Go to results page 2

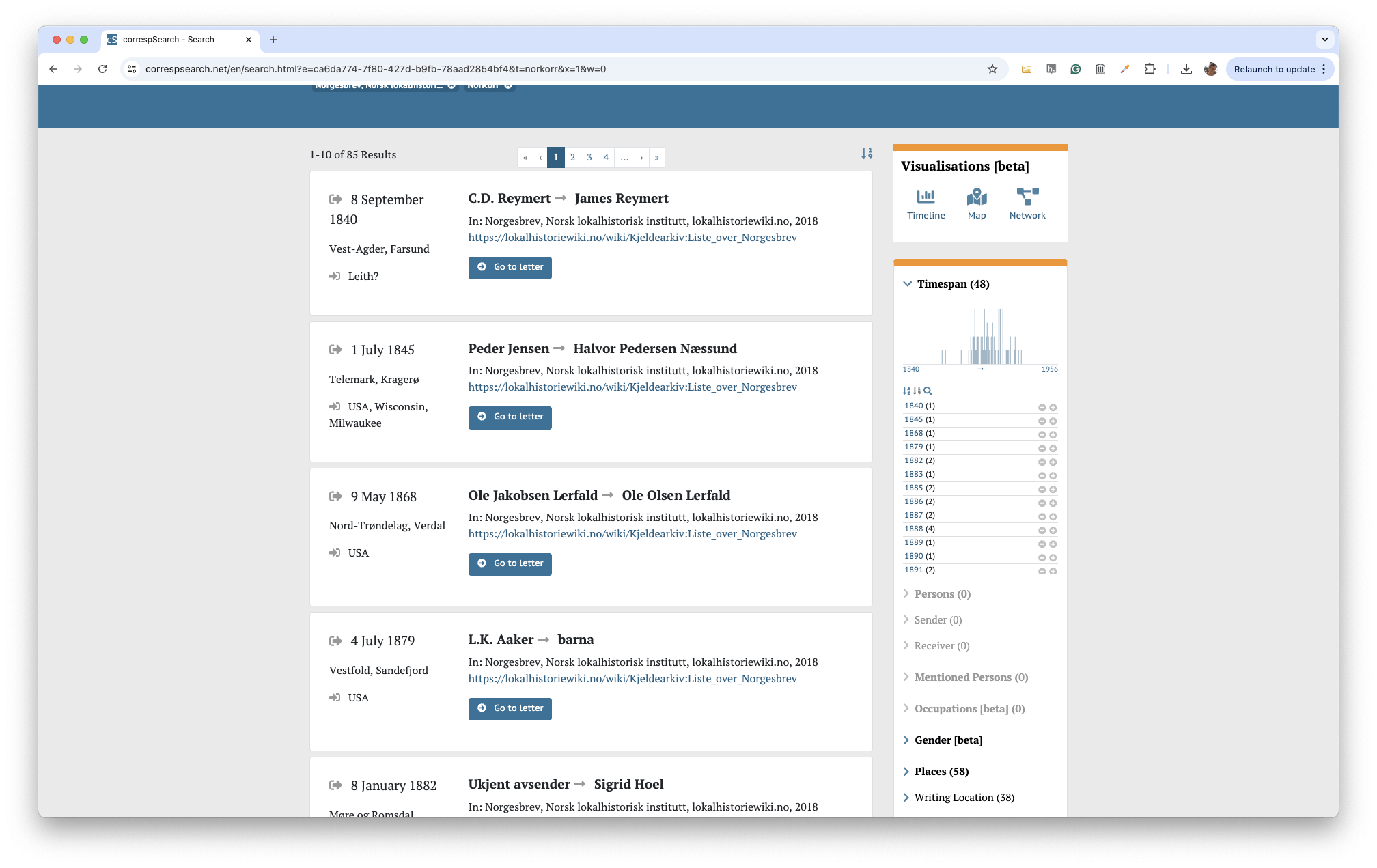pyautogui.click(x=572, y=157)
